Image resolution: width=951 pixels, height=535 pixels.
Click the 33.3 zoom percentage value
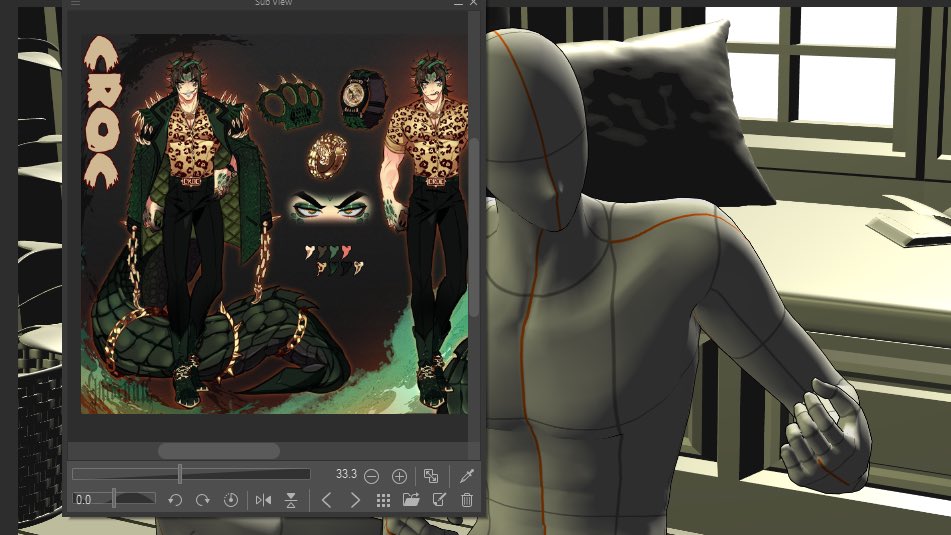click(346, 474)
